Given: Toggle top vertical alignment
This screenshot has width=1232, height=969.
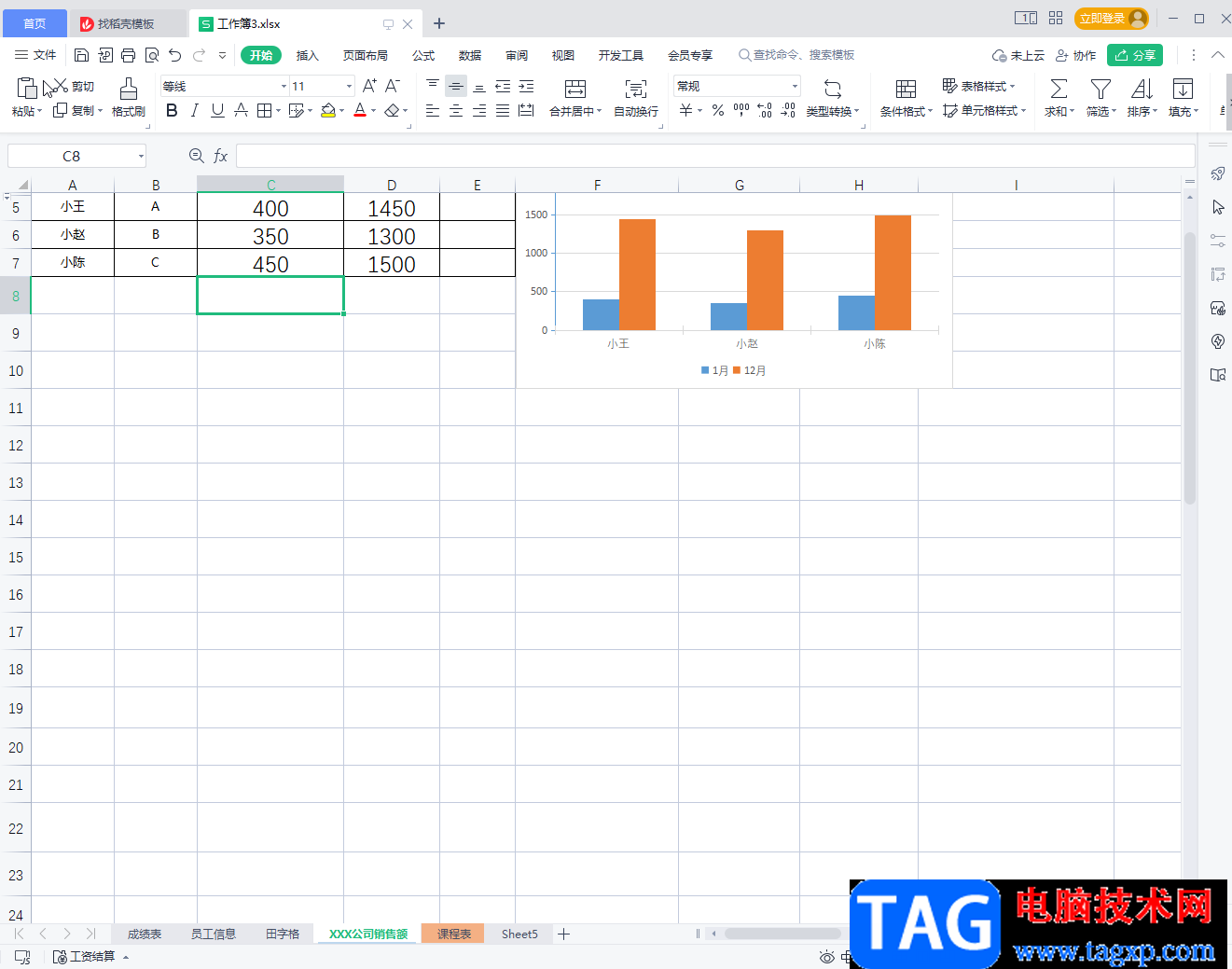Looking at the screenshot, I should pyautogui.click(x=433, y=86).
